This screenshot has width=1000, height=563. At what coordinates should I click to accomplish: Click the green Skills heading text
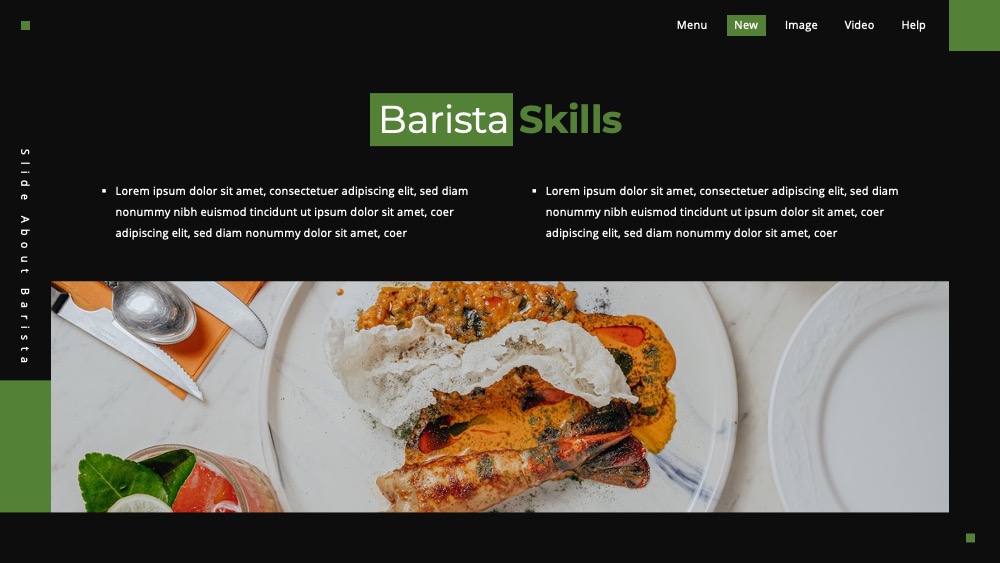pyautogui.click(x=570, y=120)
